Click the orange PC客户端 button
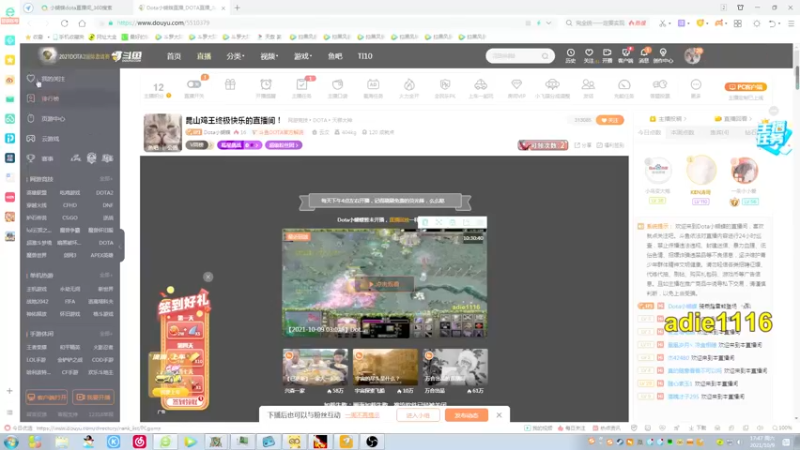This screenshot has height=450, width=800. coord(745,87)
